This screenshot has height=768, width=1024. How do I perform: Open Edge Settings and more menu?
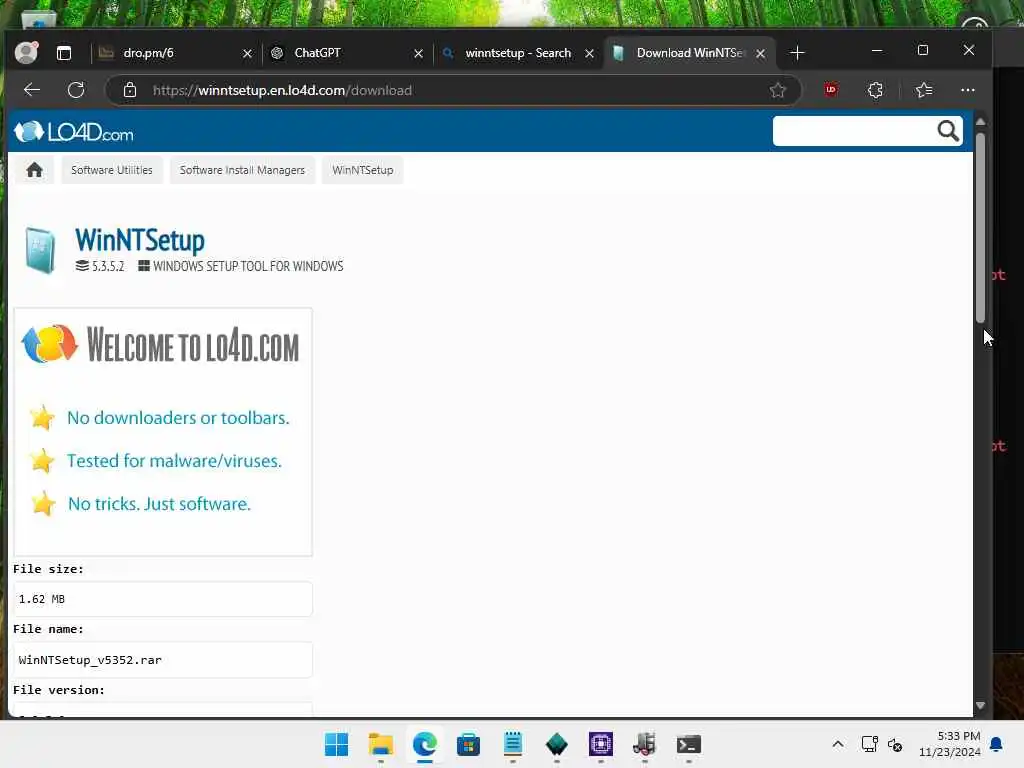968,90
